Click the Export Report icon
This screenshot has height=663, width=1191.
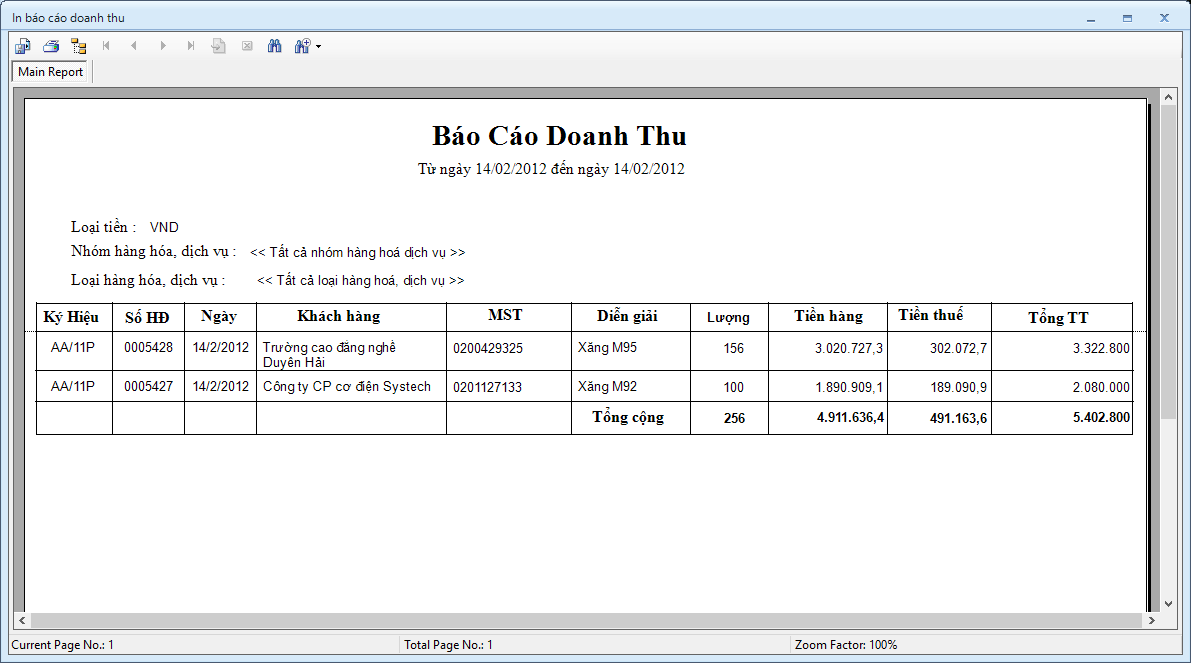(23, 46)
